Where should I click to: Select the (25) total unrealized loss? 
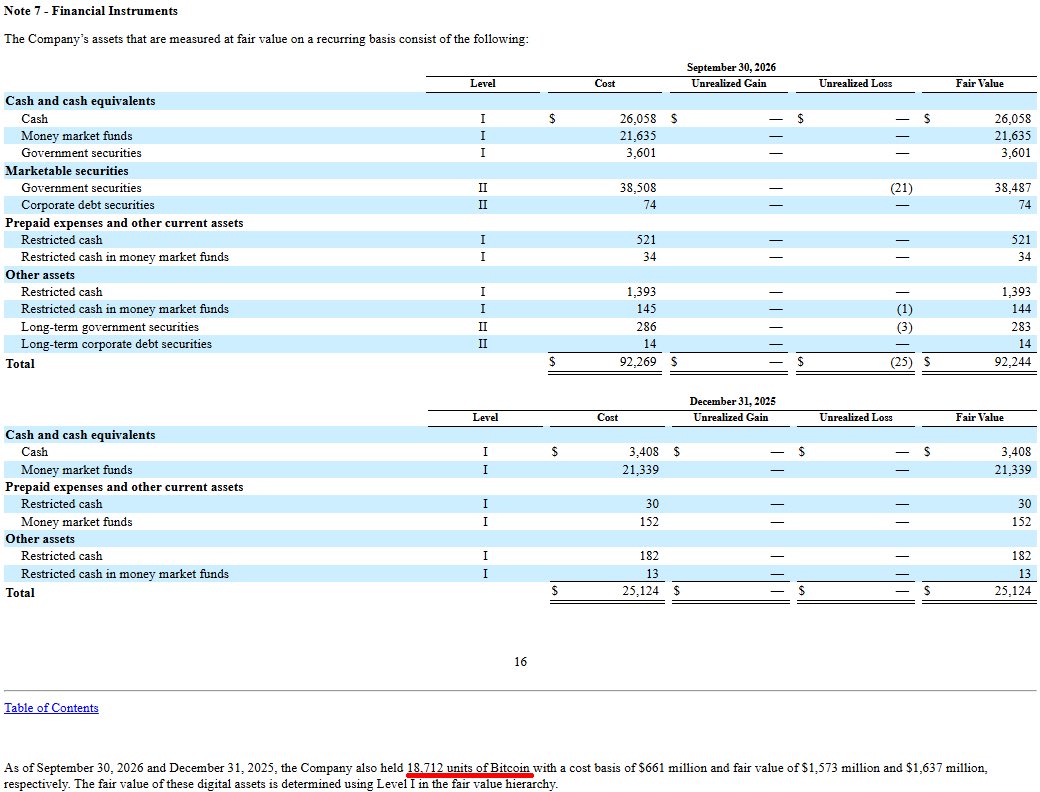tap(901, 362)
